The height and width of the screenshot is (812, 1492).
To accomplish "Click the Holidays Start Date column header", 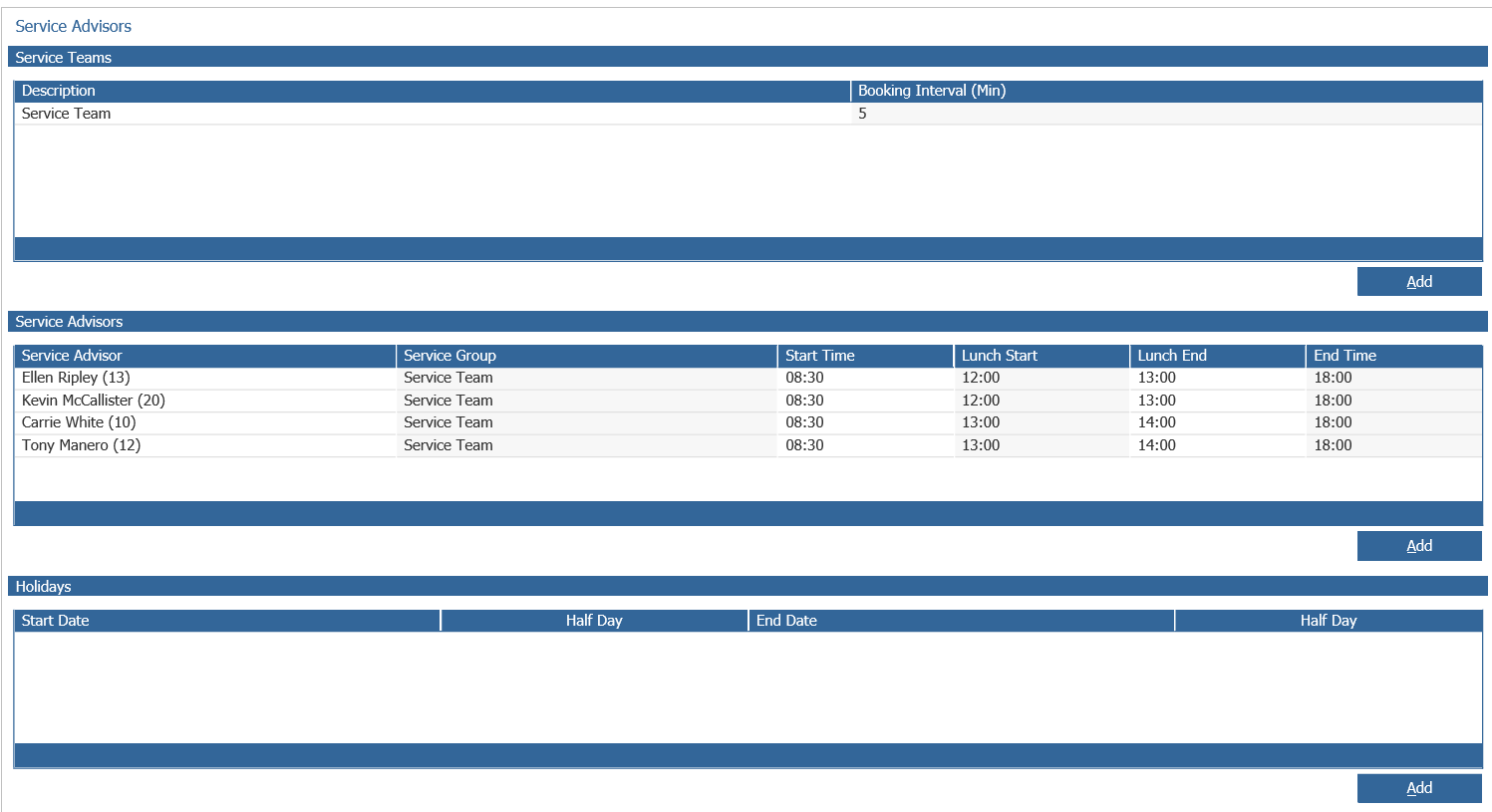I will (x=227, y=621).
